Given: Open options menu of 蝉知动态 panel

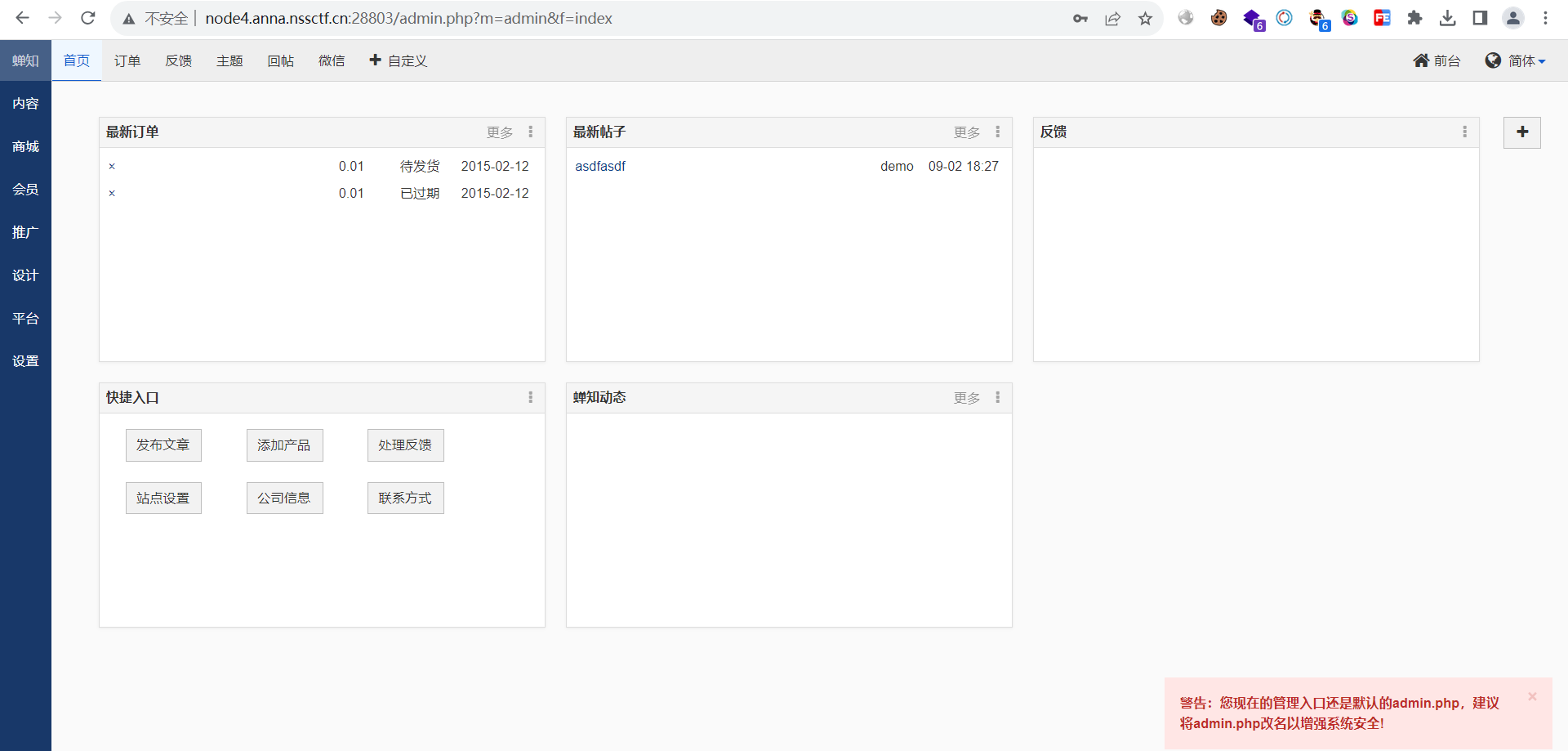Looking at the screenshot, I should pos(998,397).
